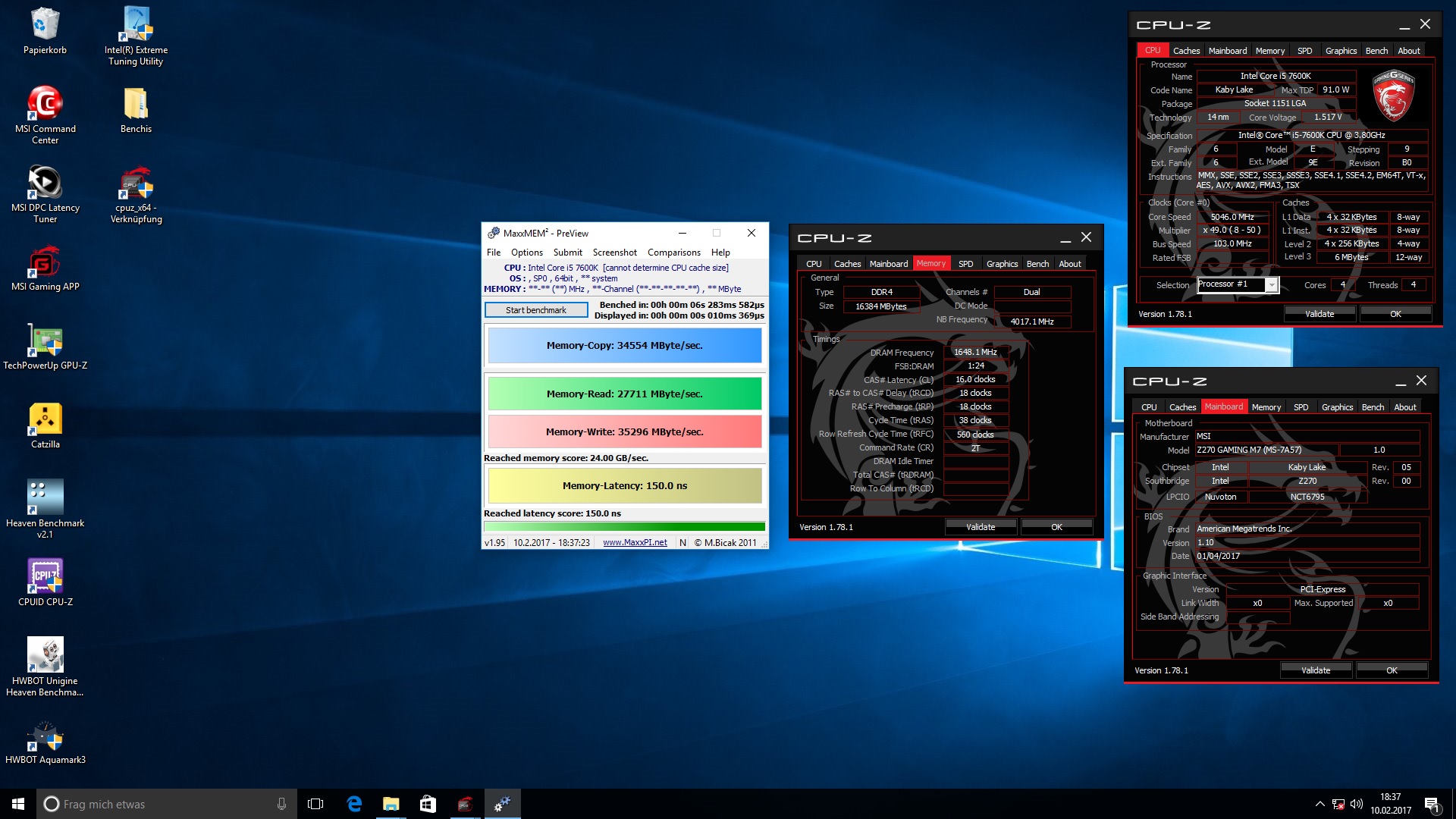Click the taskbar clock showing 18:37
Screen dimensions: 1456x819
point(1390,804)
